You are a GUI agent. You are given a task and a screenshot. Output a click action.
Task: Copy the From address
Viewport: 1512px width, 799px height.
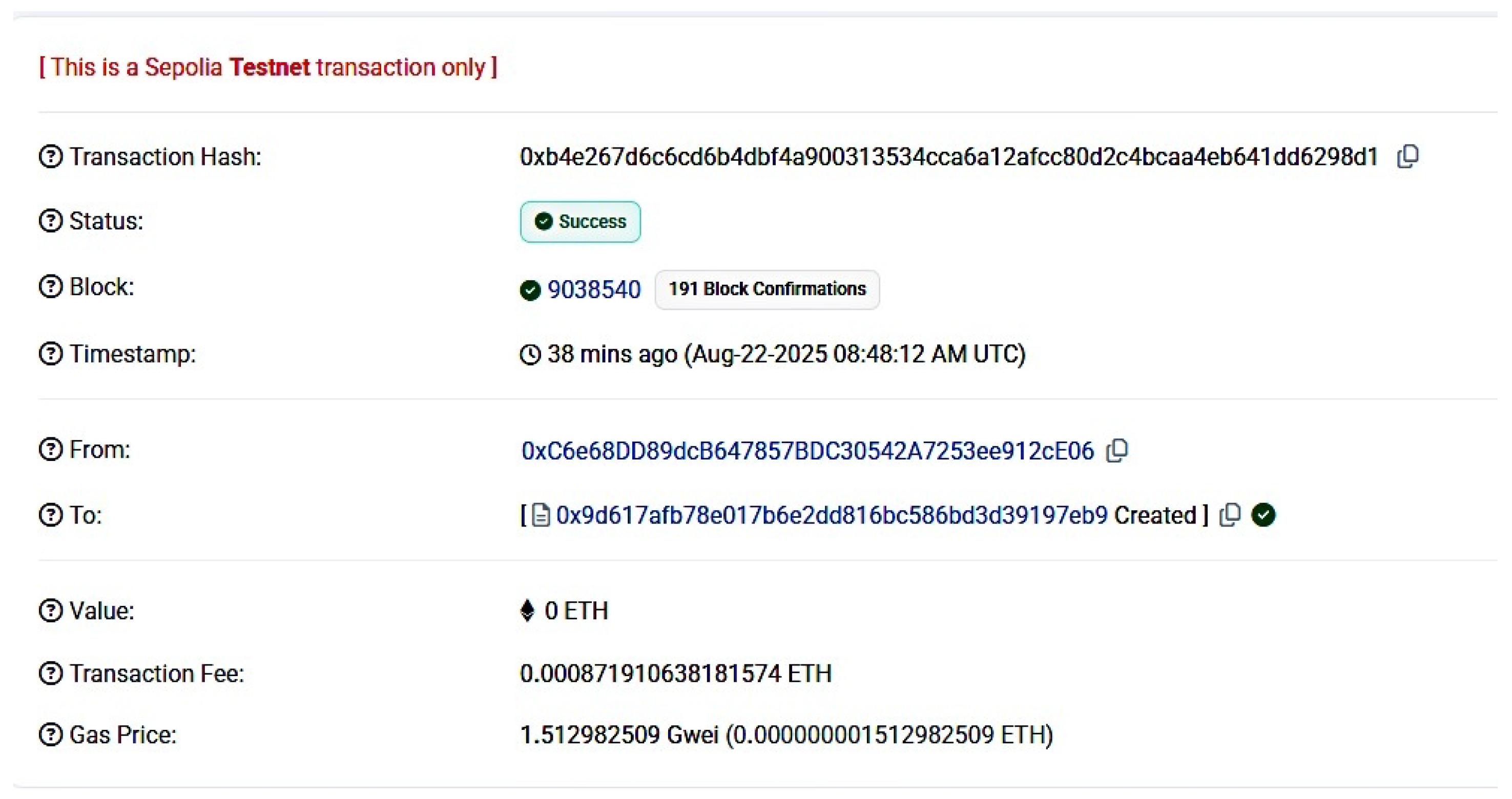[1117, 451]
